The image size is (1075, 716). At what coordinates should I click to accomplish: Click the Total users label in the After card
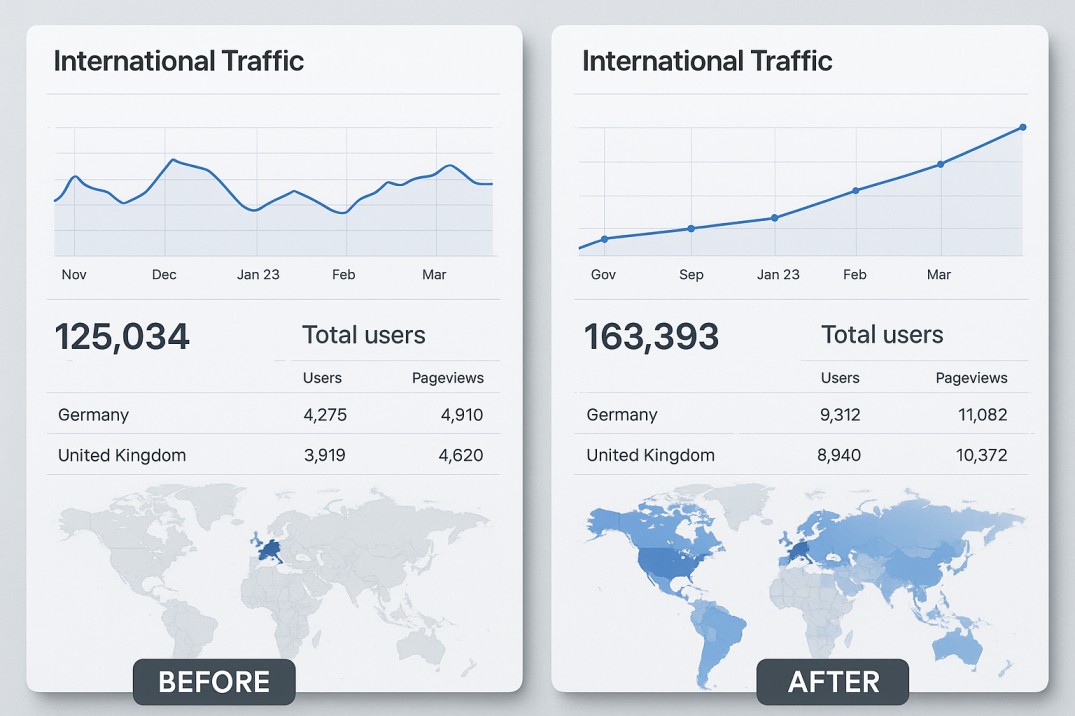point(882,335)
